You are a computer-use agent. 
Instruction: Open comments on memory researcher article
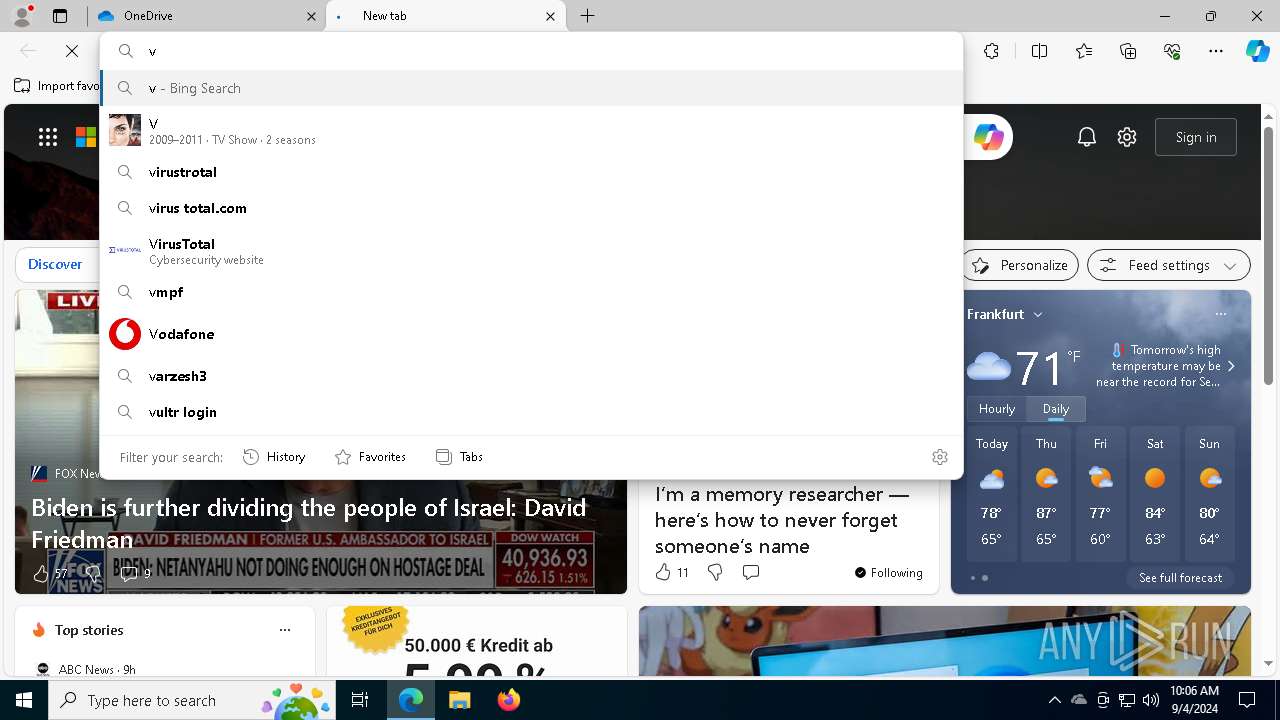pos(751,572)
